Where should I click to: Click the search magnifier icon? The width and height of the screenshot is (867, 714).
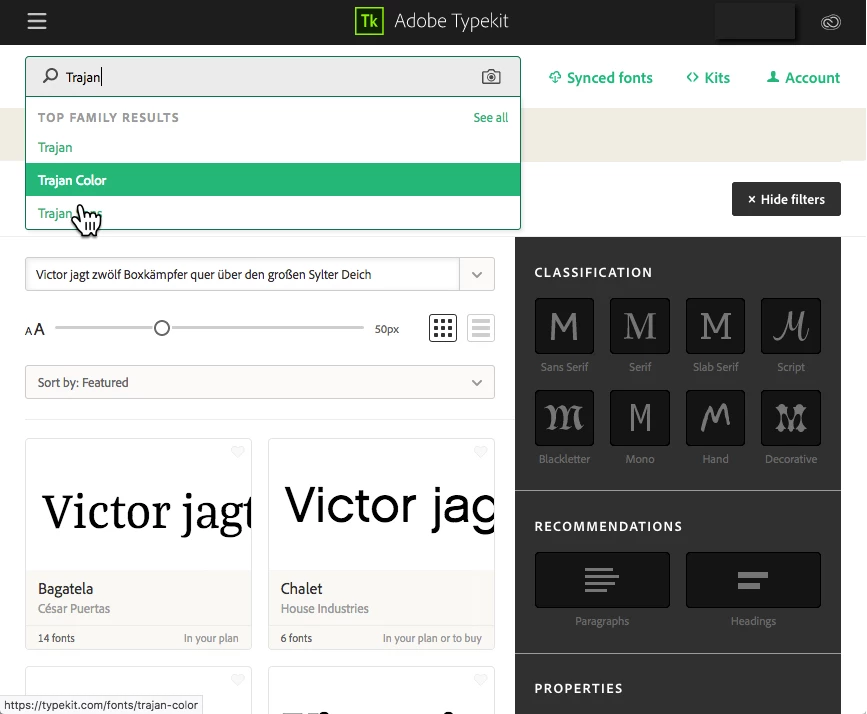pos(50,76)
